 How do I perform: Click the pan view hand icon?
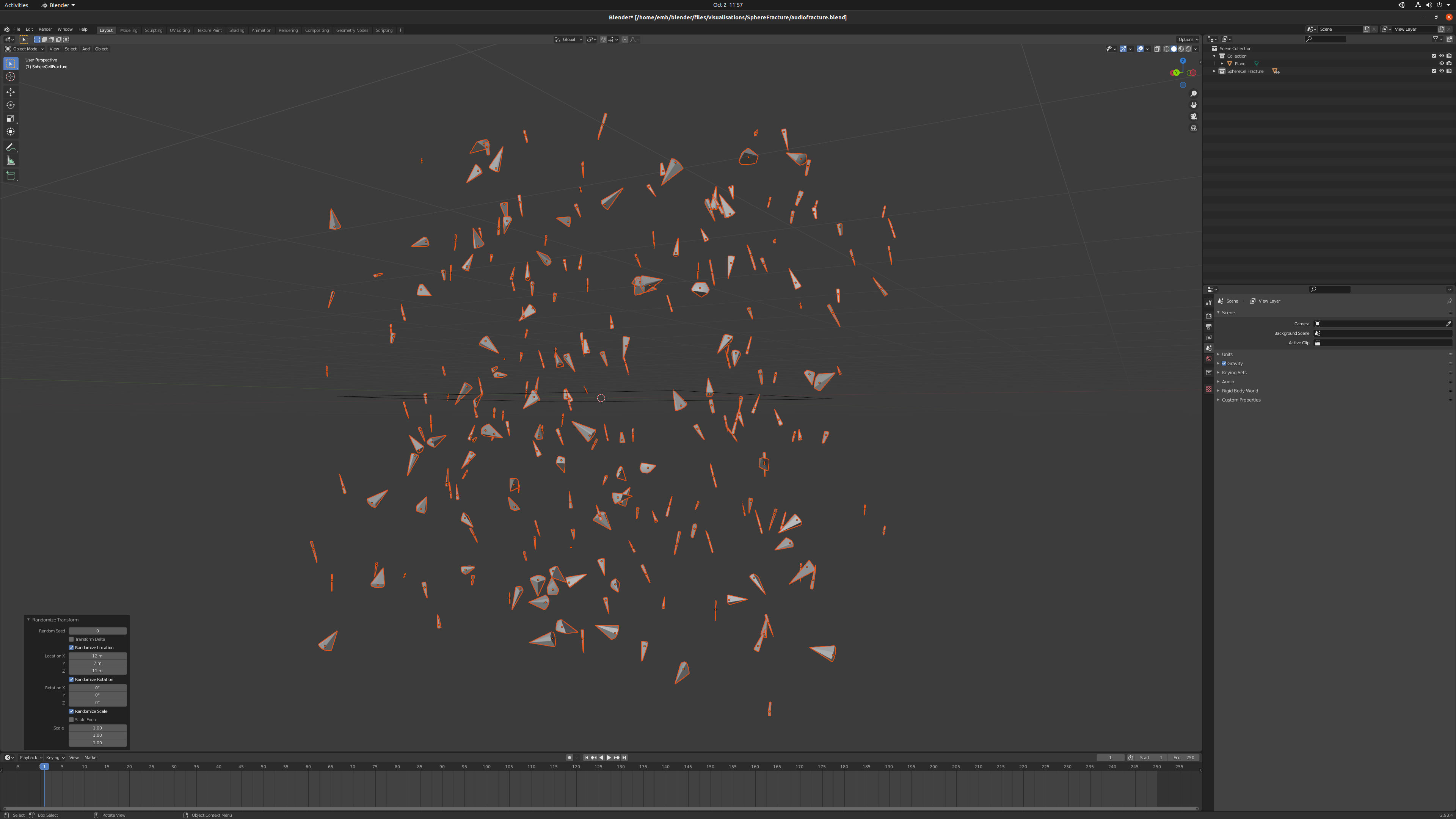(1194, 105)
